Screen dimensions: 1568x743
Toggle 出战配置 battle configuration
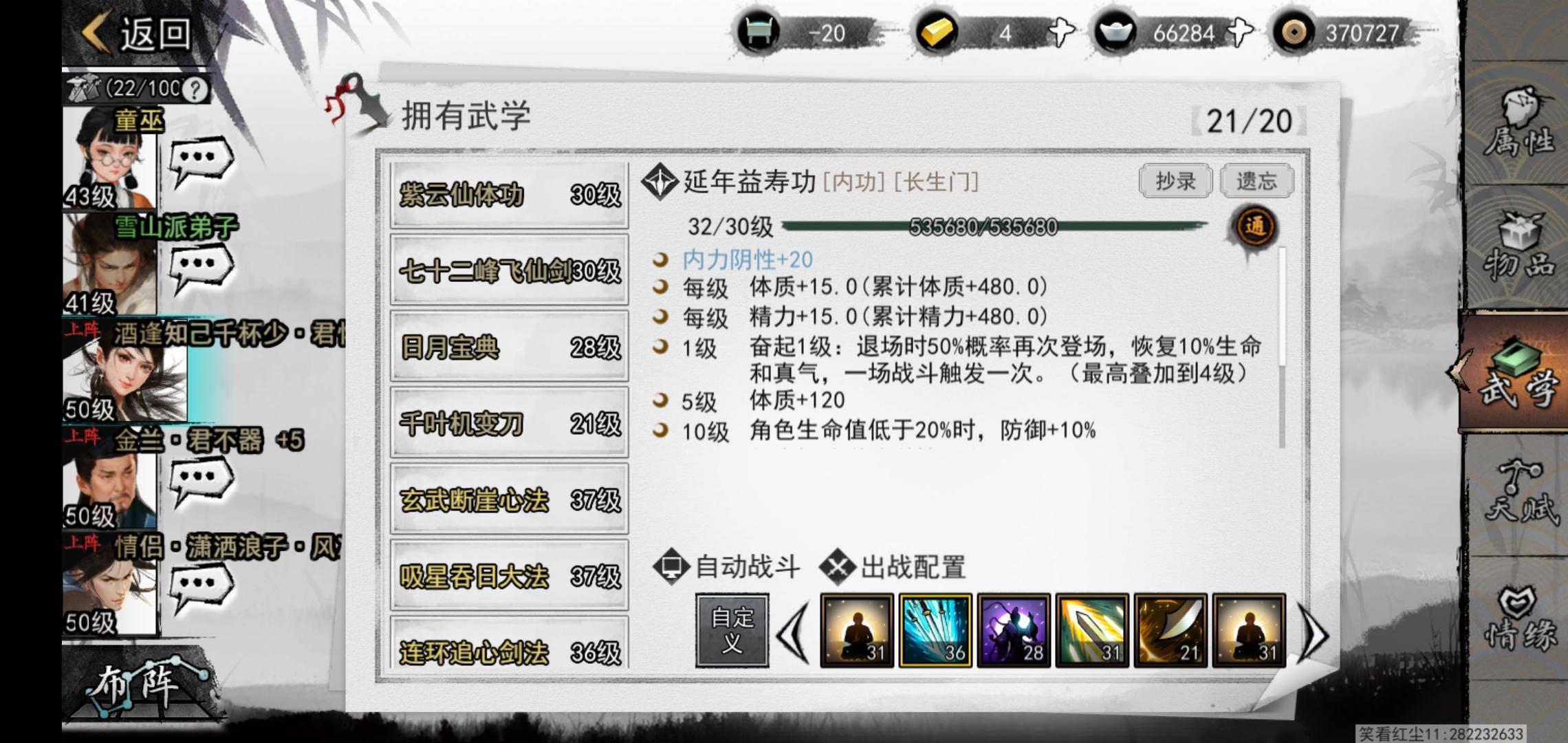point(893,567)
